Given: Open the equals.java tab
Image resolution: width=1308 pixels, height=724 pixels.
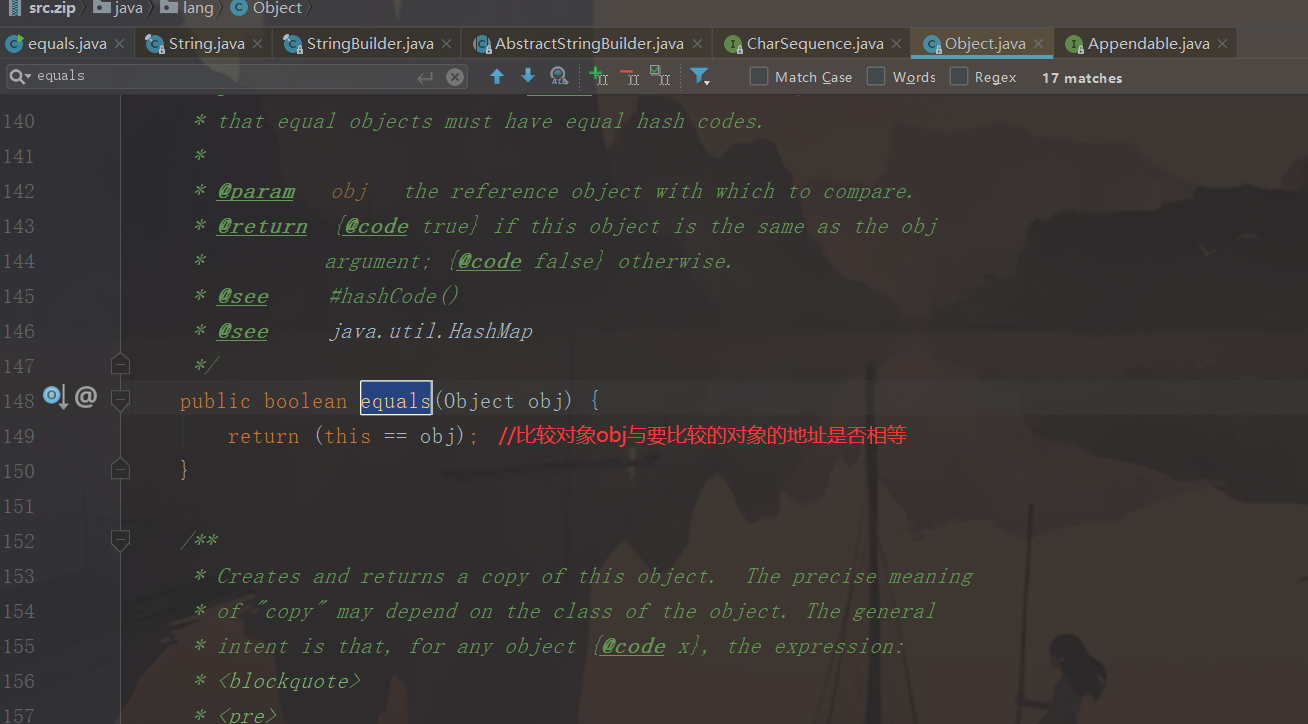Looking at the screenshot, I should pos(66,44).
